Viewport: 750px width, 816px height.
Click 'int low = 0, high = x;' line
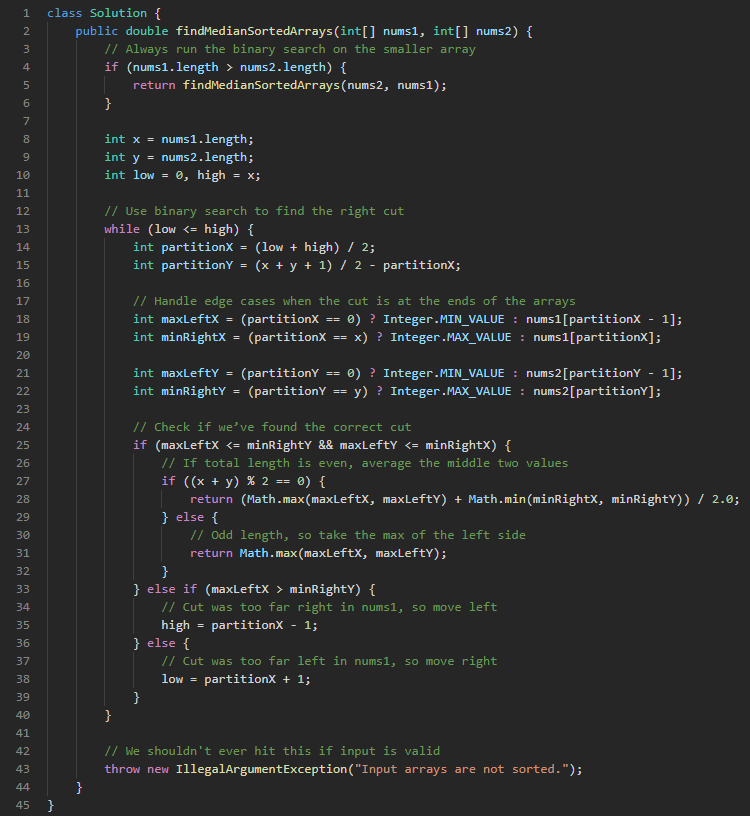[x=182, y=175]
